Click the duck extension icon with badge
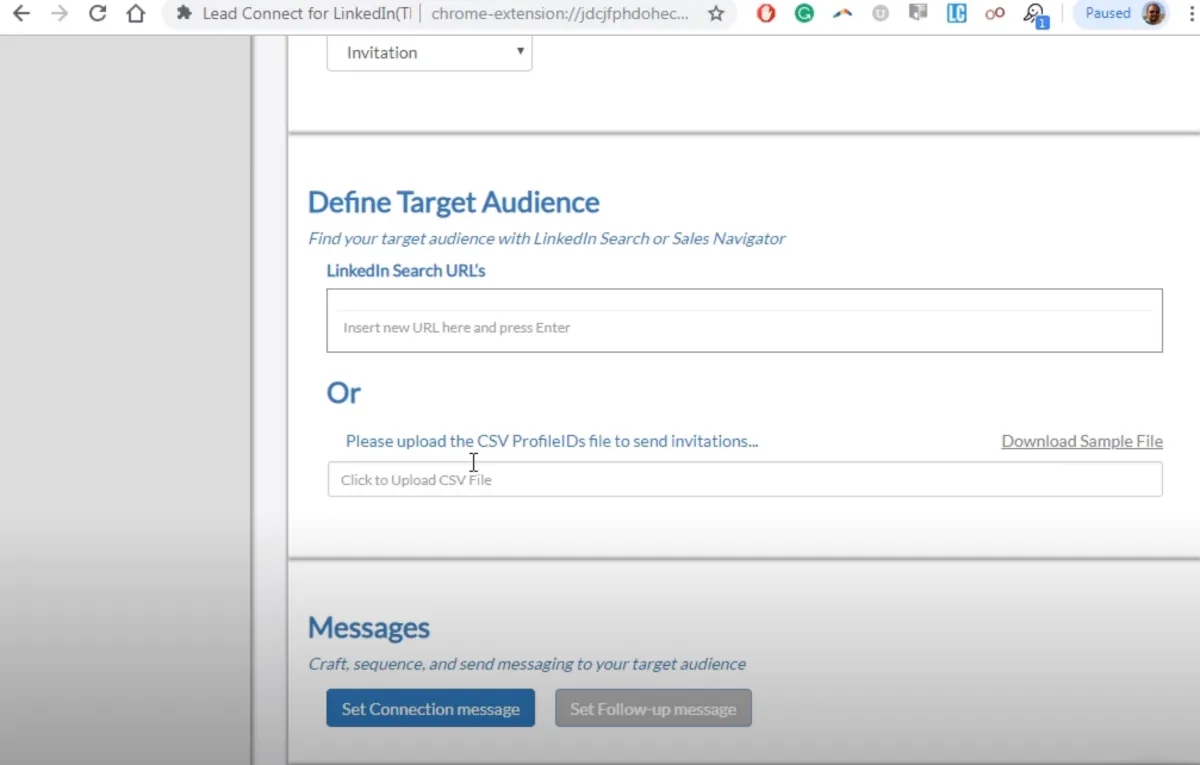The image size is (1200, 765). pyautogui.click(x=1034, y=14)
